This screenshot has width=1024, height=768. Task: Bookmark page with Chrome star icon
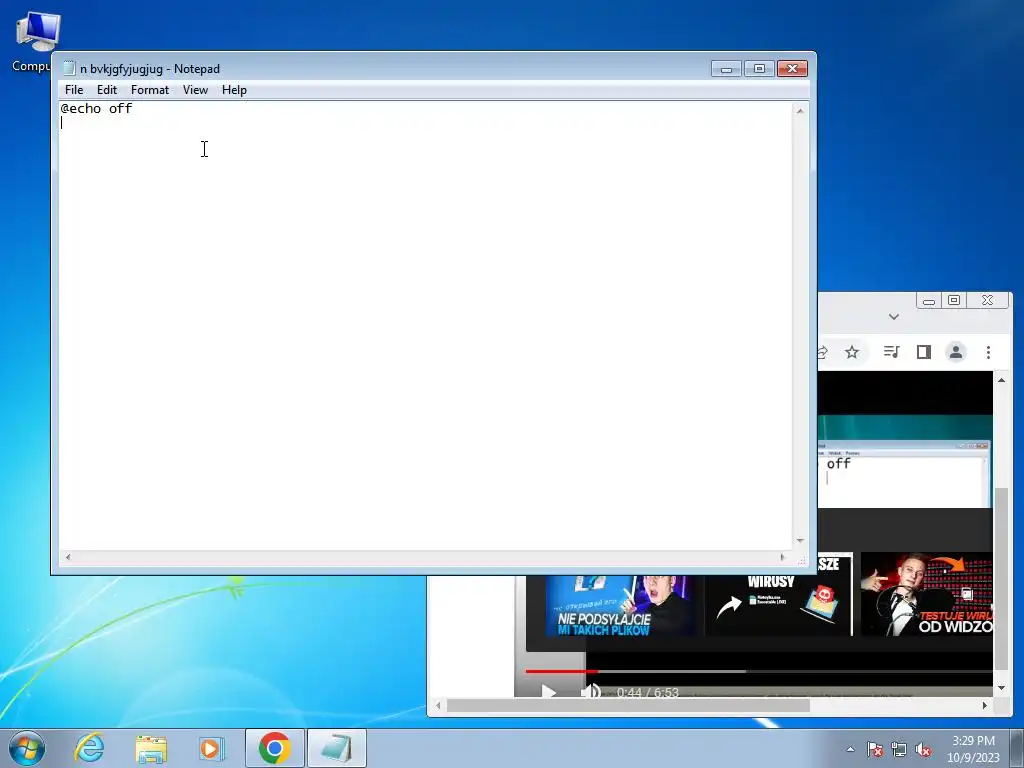(852, 353)
